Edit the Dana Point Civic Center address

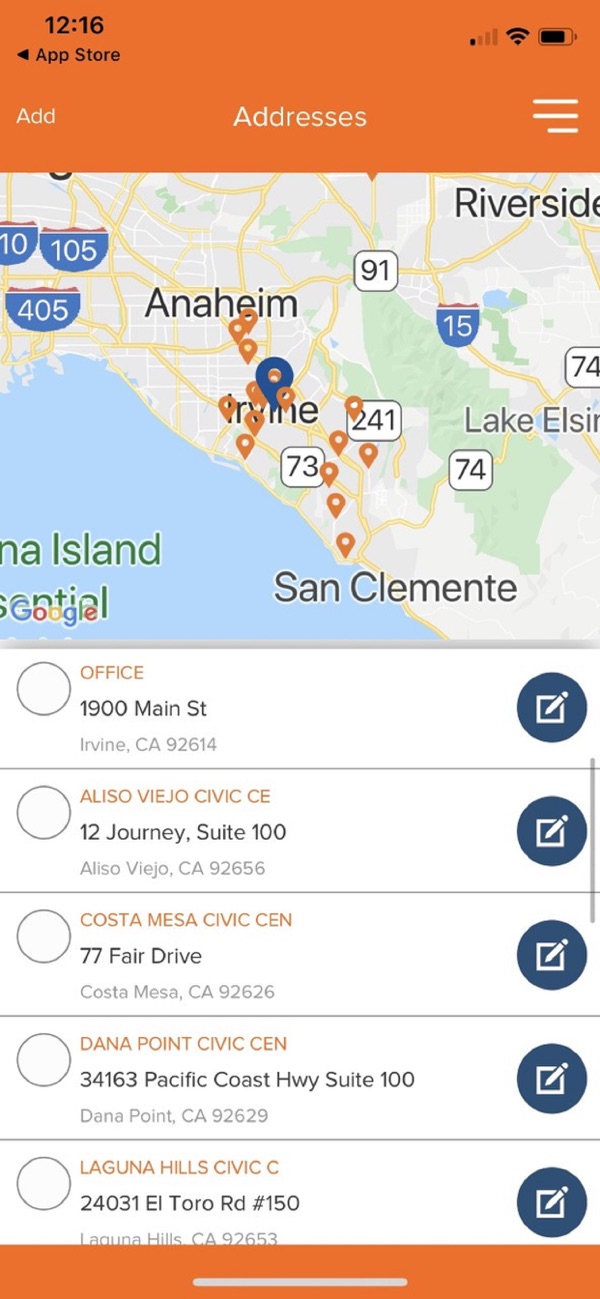(551, 1079)
